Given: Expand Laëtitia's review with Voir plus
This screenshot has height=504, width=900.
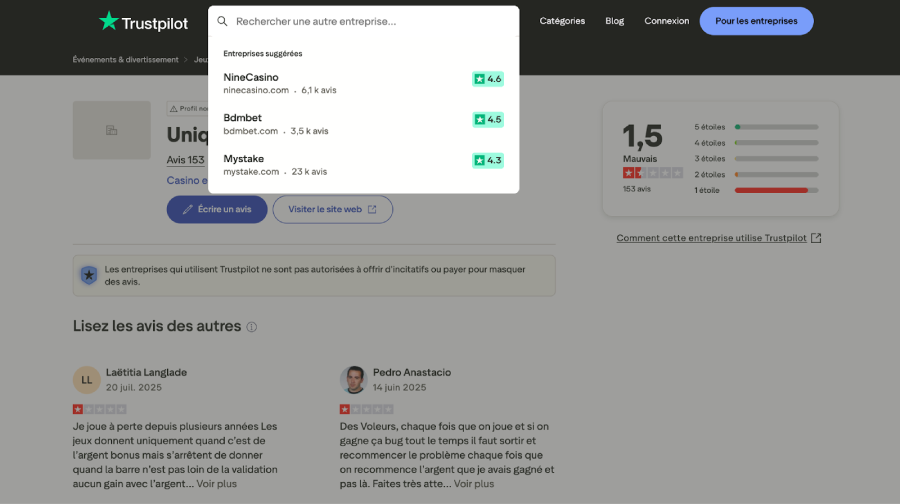Looking at the screenshot, I should point(216,484).
